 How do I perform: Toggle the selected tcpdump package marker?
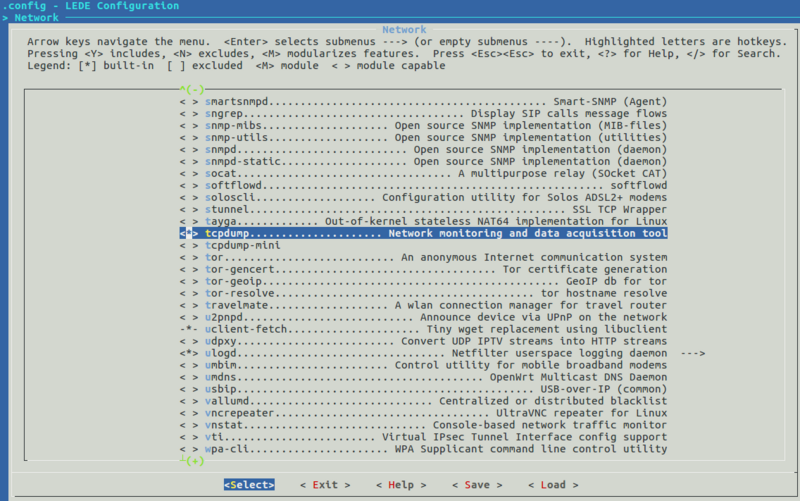point(189,233)
